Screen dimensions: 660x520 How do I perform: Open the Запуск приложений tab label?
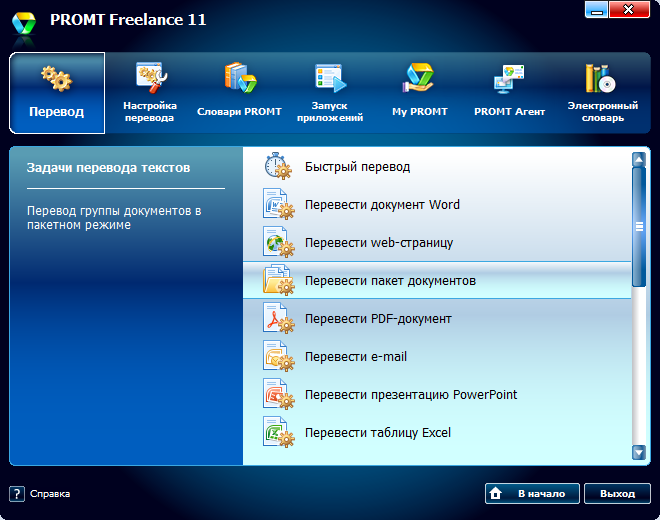coord(330,112)
